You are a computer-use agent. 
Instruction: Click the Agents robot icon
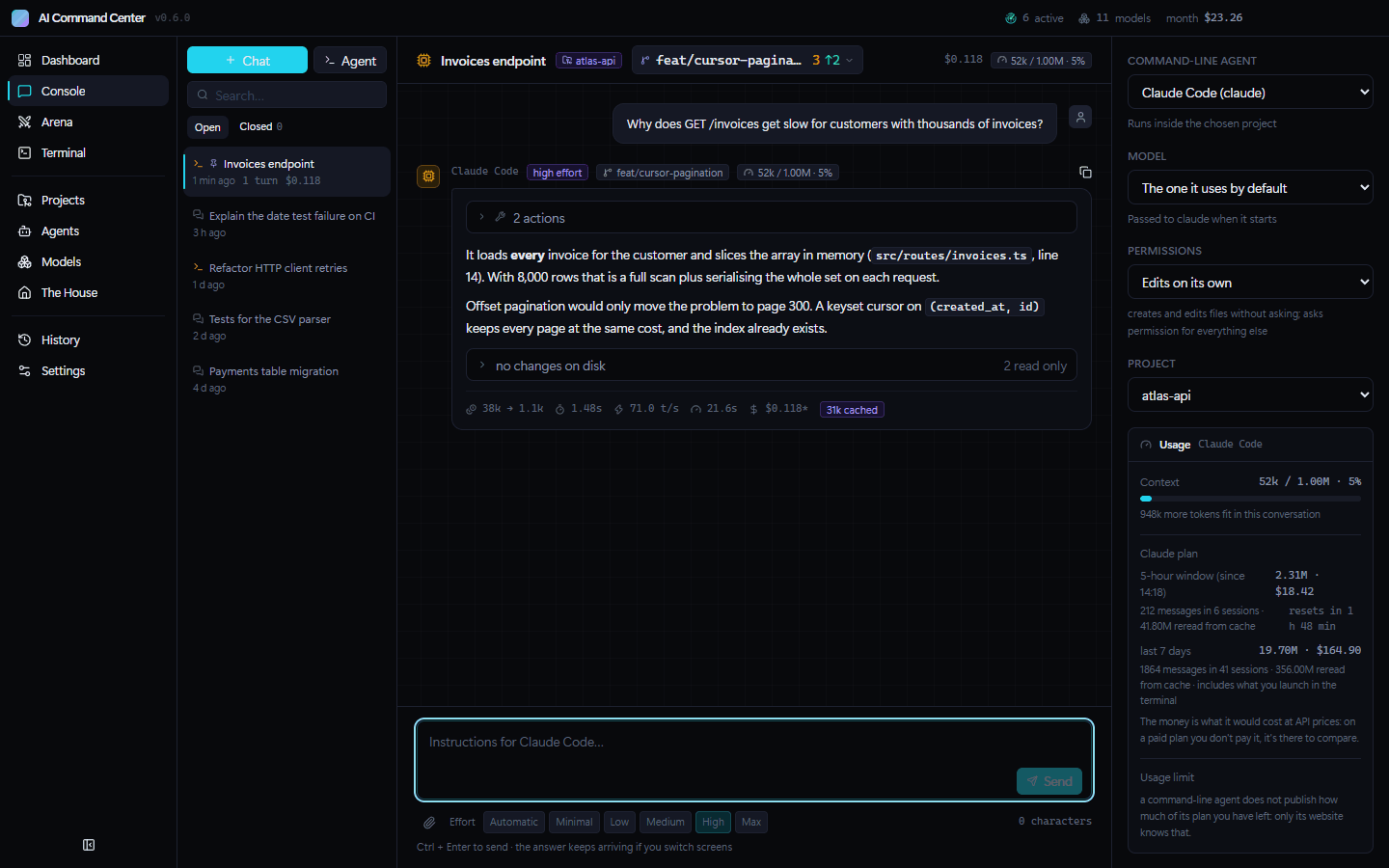coord(25,231)
